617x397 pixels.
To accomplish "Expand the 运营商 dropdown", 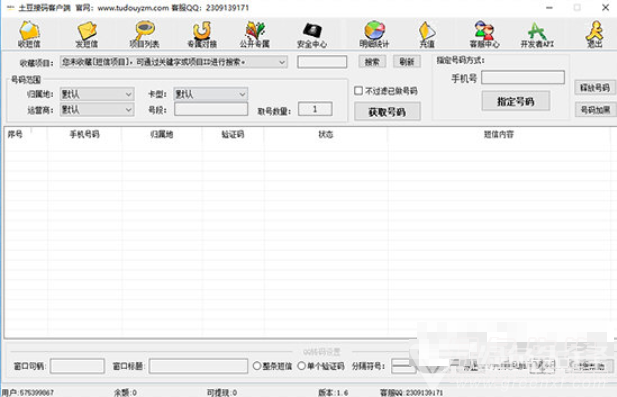I will click(97, 110).
